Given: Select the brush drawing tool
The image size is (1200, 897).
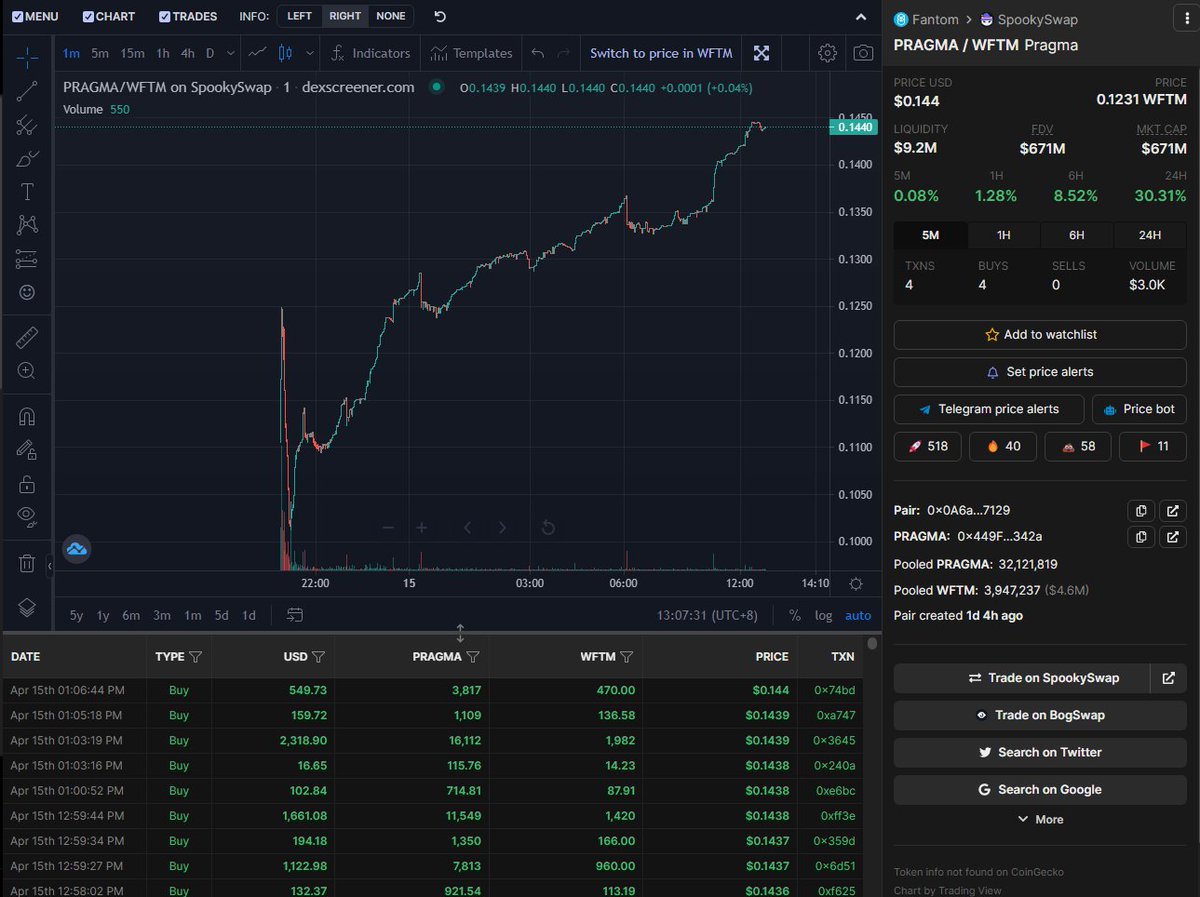Looking at the screenshot, I should [27, 158].
